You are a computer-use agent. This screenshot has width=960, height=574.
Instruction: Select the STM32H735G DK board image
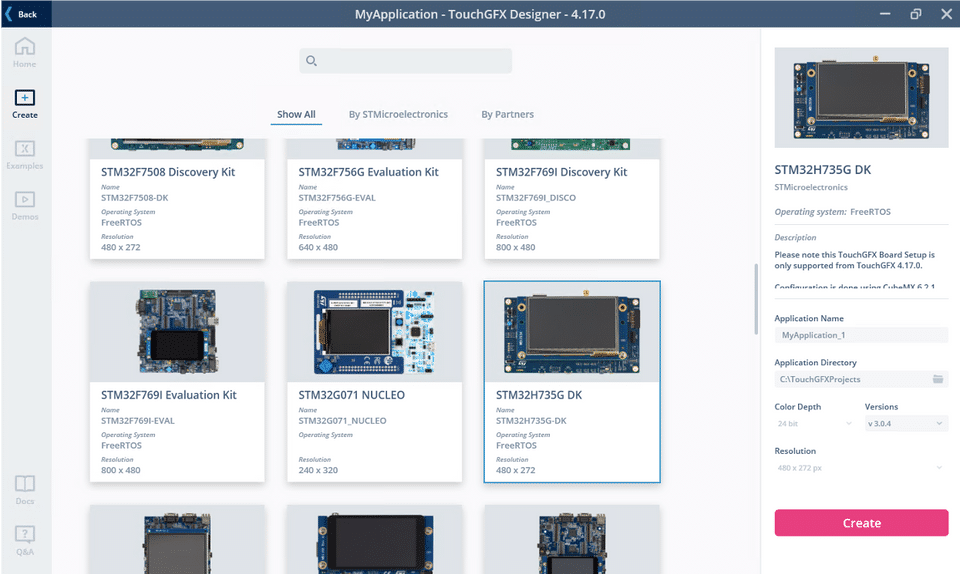572,332
